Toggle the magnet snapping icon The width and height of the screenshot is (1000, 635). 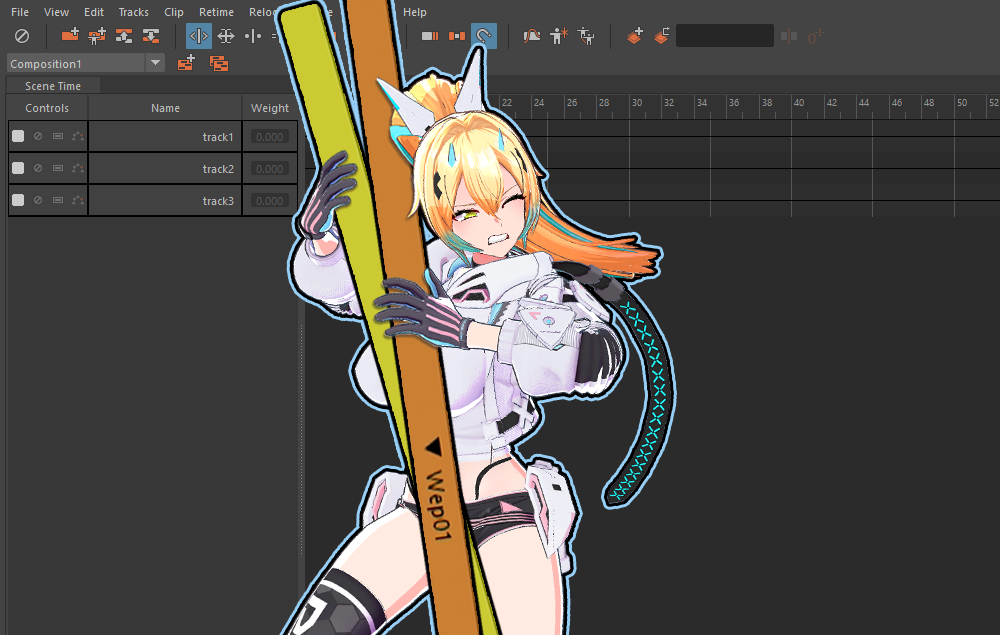click(484, 36)
